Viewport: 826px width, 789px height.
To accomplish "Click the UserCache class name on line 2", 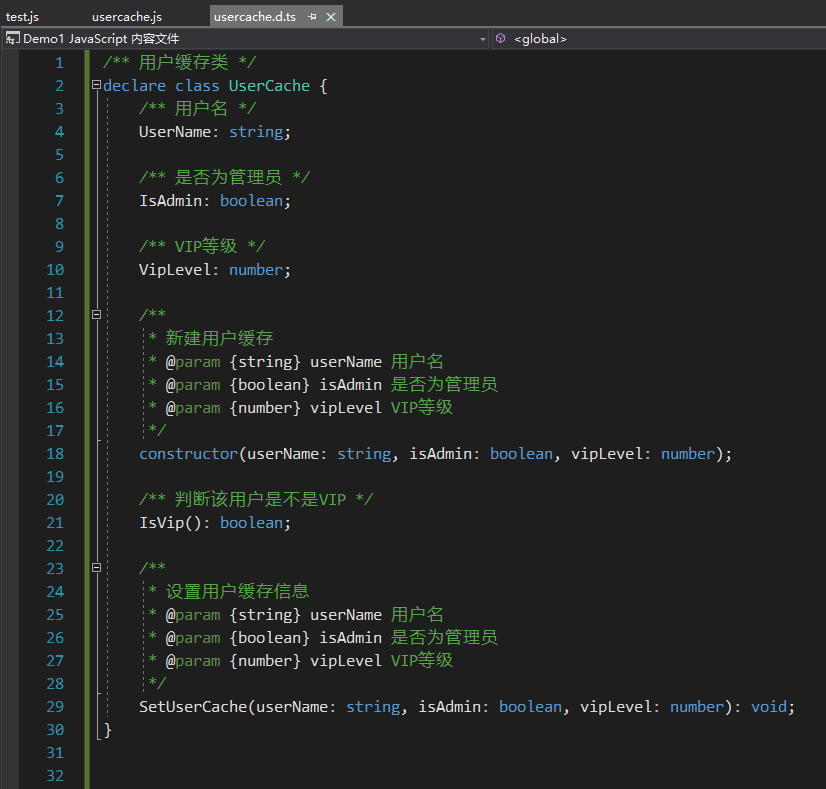I will pos(269,86).
